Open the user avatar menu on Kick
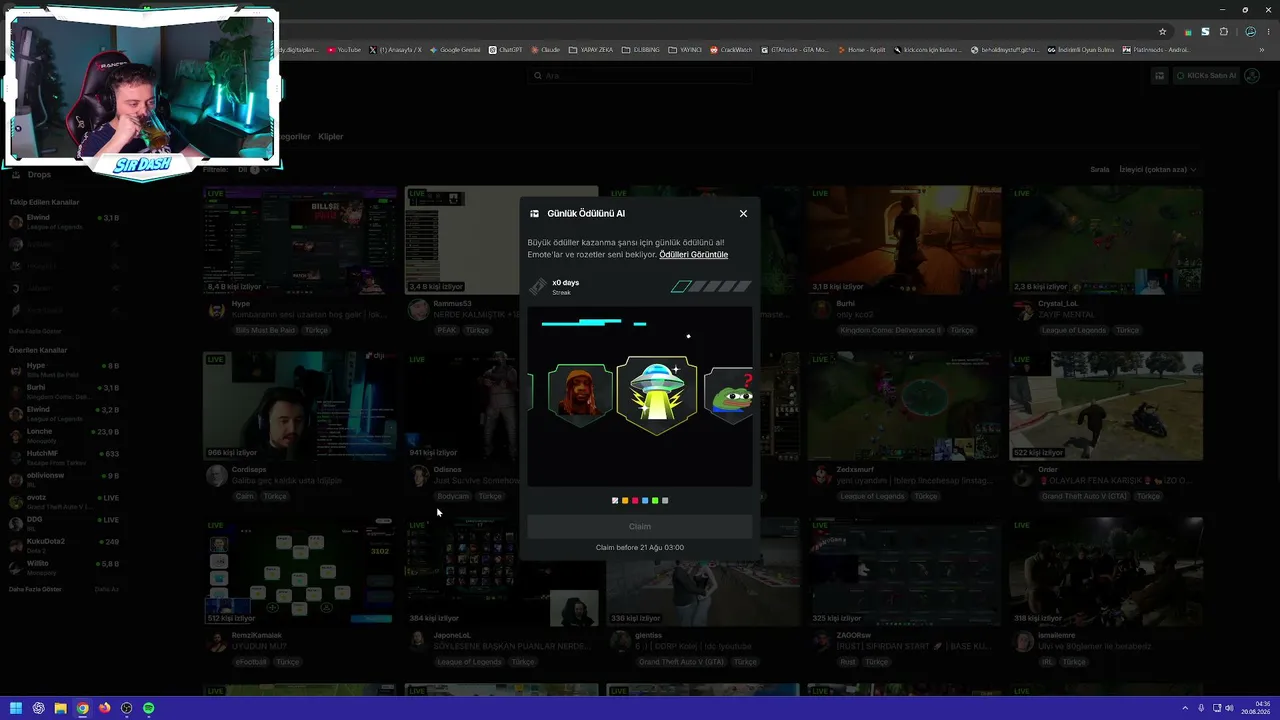 pyautogui.click(x=1251, y=76)
